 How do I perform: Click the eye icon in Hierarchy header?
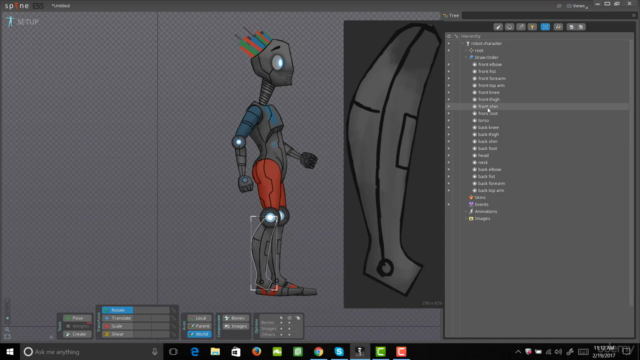(x=449, y=36)
